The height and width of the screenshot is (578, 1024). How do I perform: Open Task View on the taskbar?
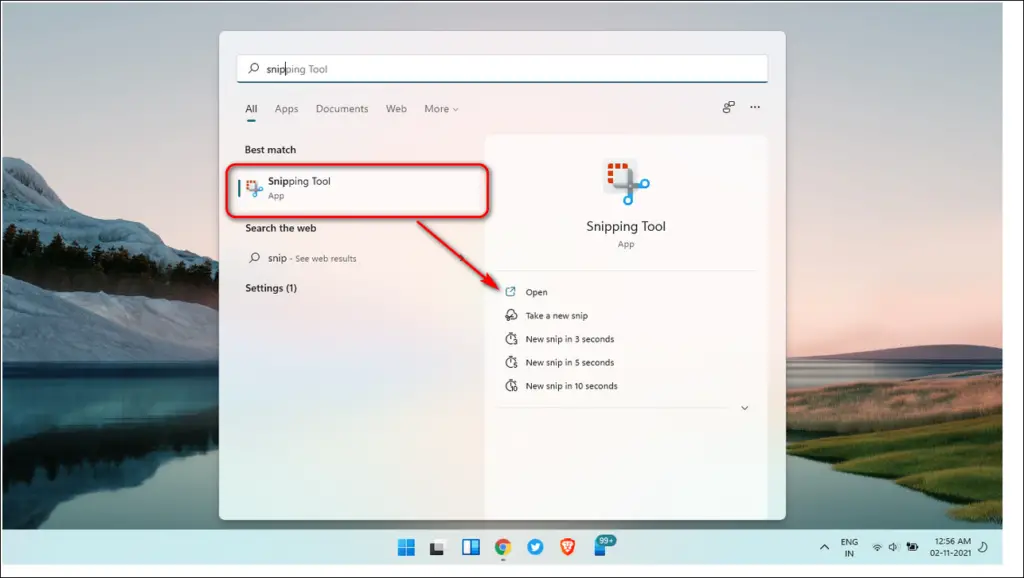pos(437,548)
